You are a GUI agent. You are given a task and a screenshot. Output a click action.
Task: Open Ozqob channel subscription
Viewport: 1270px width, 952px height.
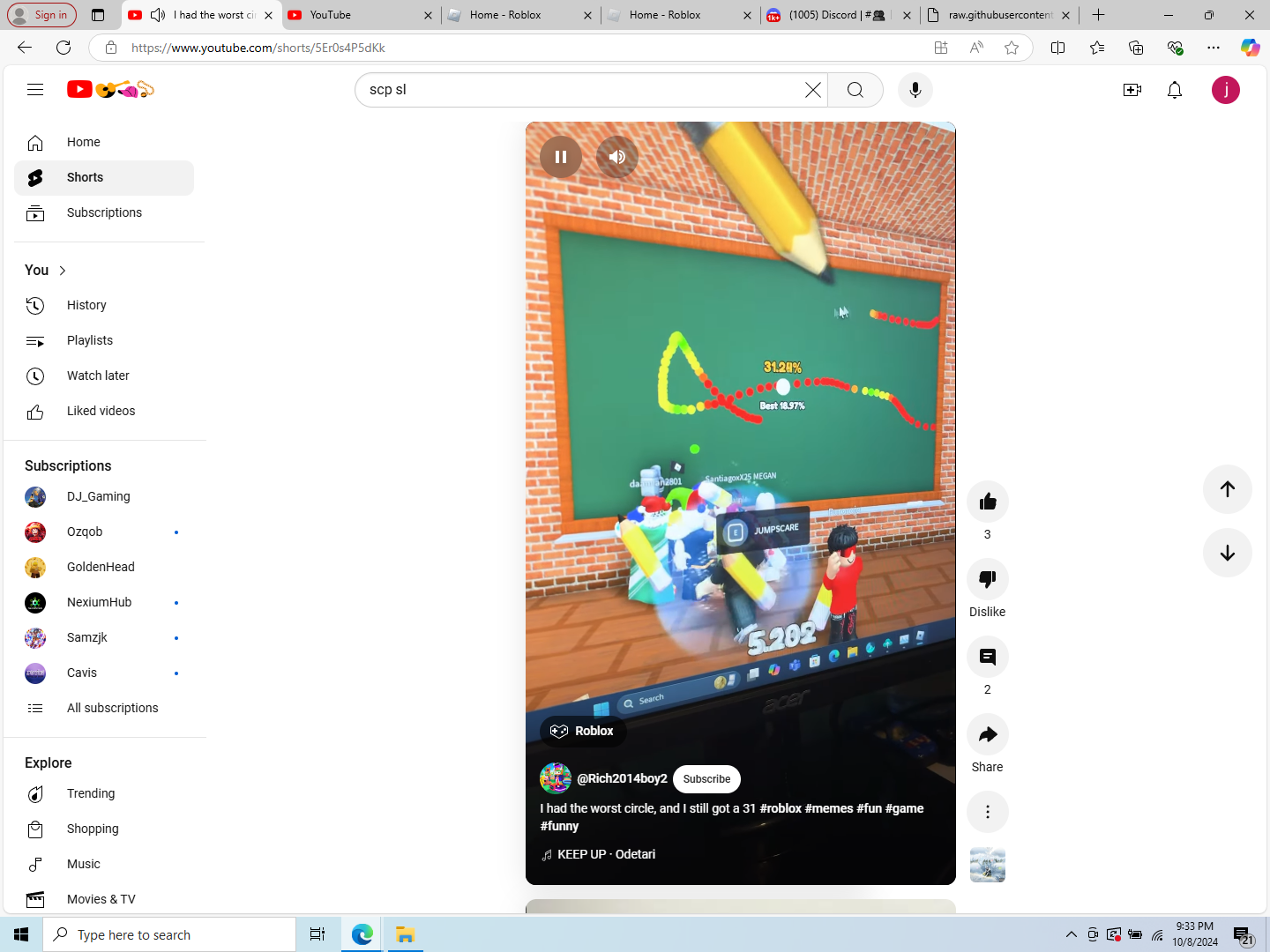(104, 532)
